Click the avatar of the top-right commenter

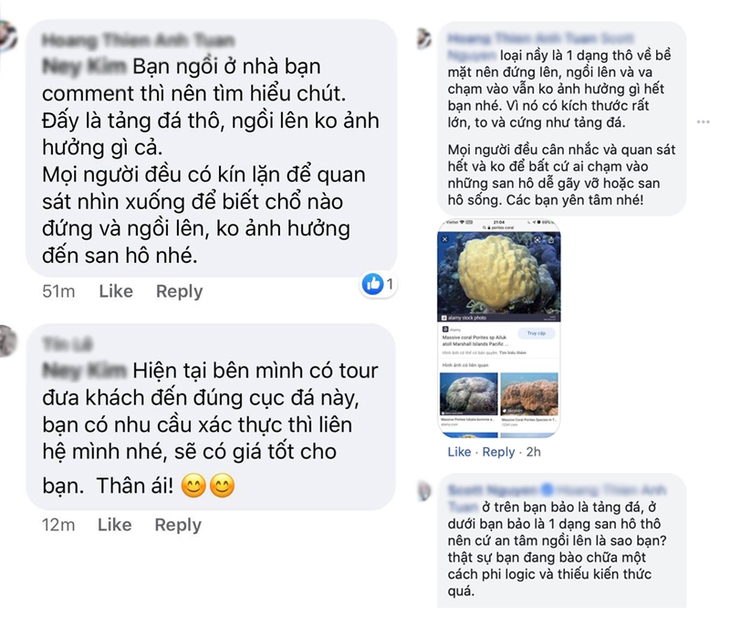tap(424, 40)
